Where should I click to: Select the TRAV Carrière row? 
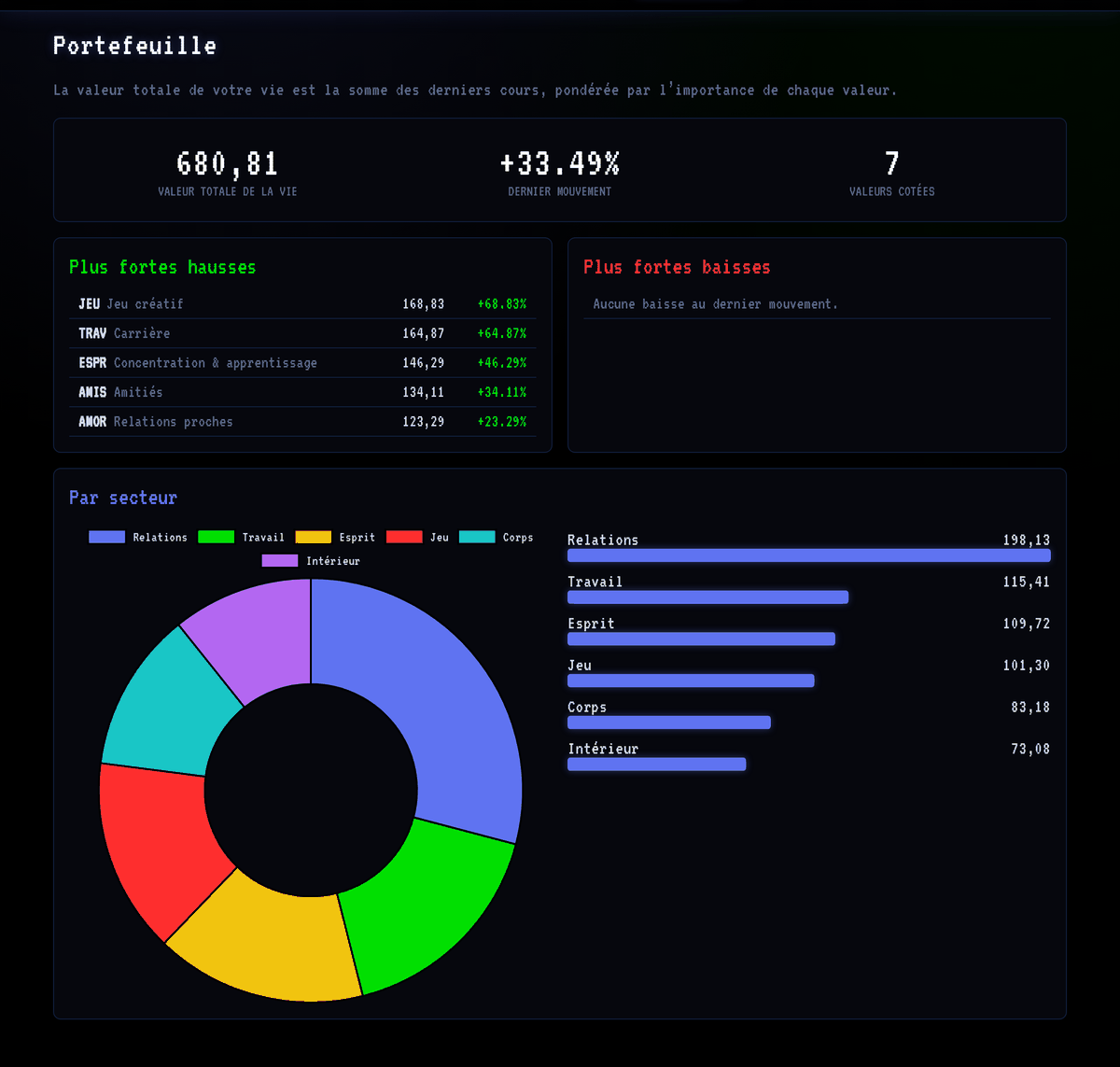(x=302, y=333)
